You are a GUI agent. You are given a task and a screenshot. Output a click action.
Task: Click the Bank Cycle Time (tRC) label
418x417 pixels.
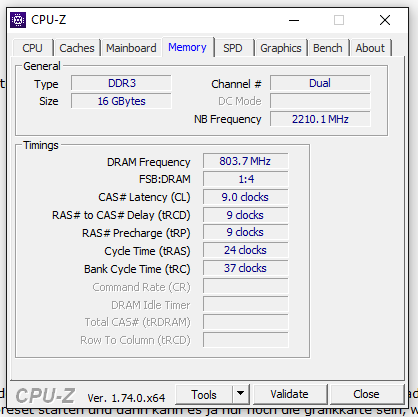tap(137, 269)
